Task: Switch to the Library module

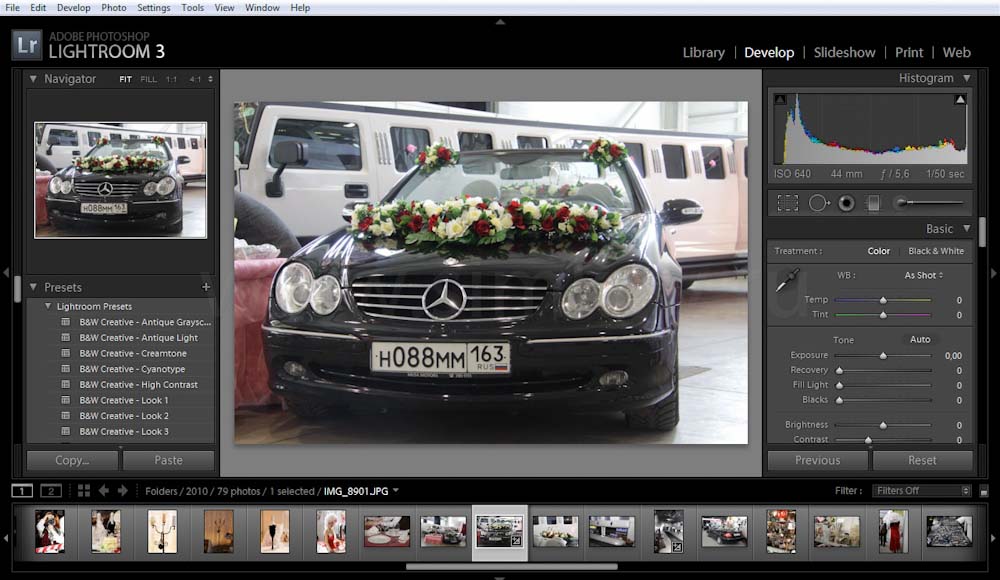Action: coord(703,53)
